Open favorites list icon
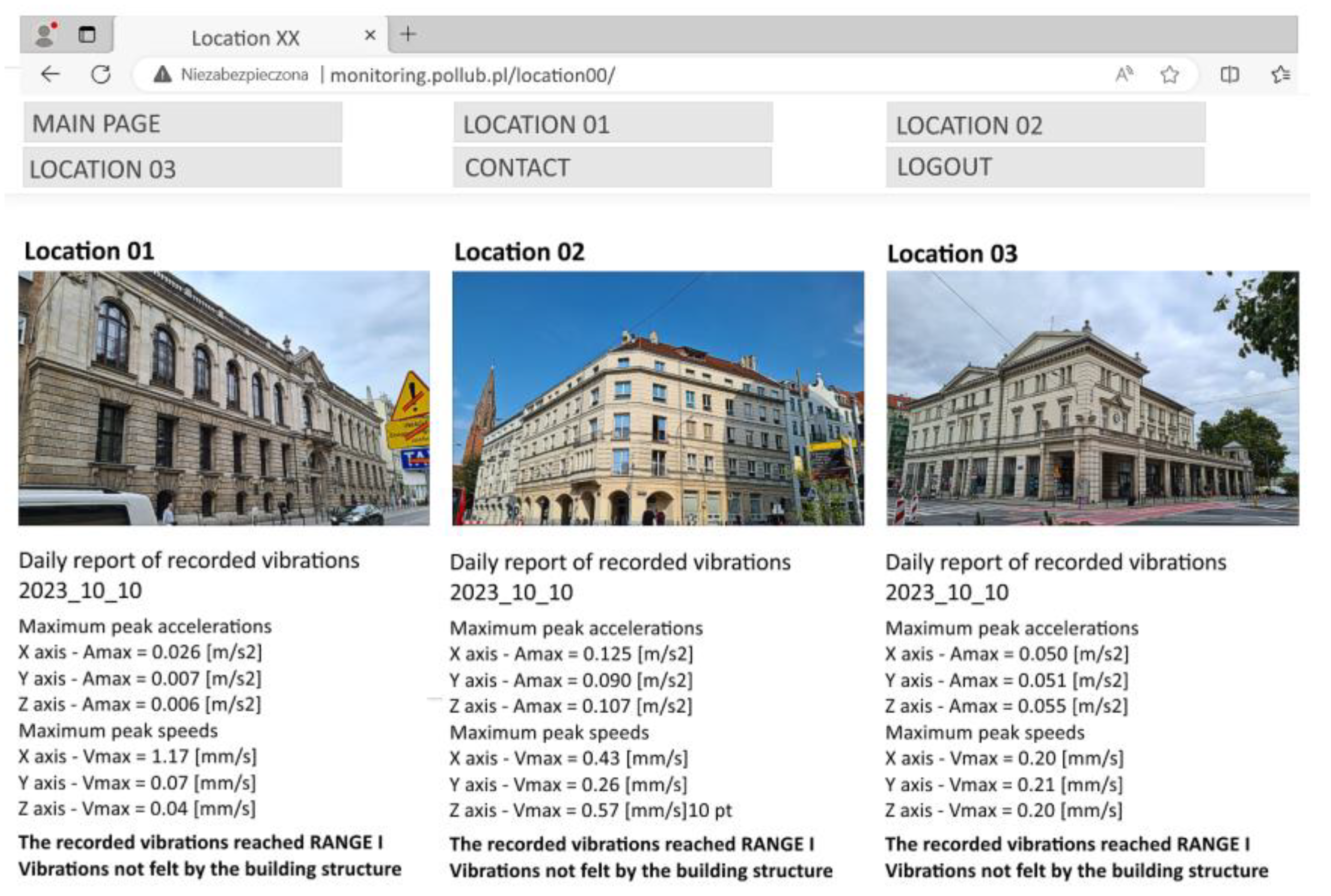 click(1280, 74)
